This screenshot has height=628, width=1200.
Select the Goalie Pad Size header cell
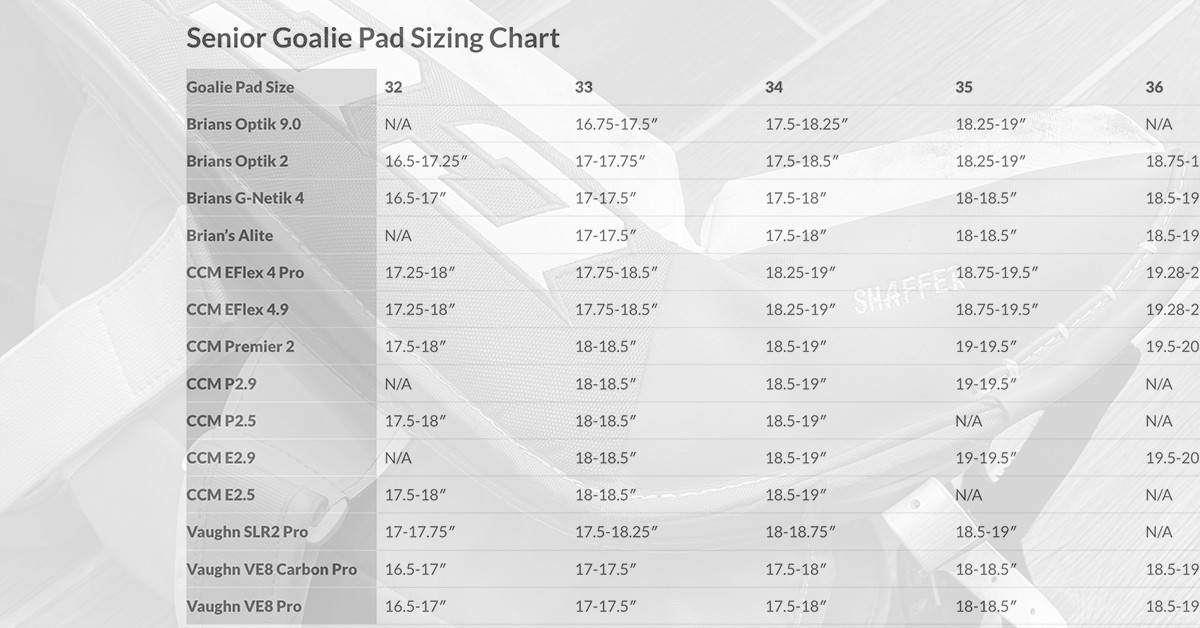pyautogui.click(x=240, y=87)
